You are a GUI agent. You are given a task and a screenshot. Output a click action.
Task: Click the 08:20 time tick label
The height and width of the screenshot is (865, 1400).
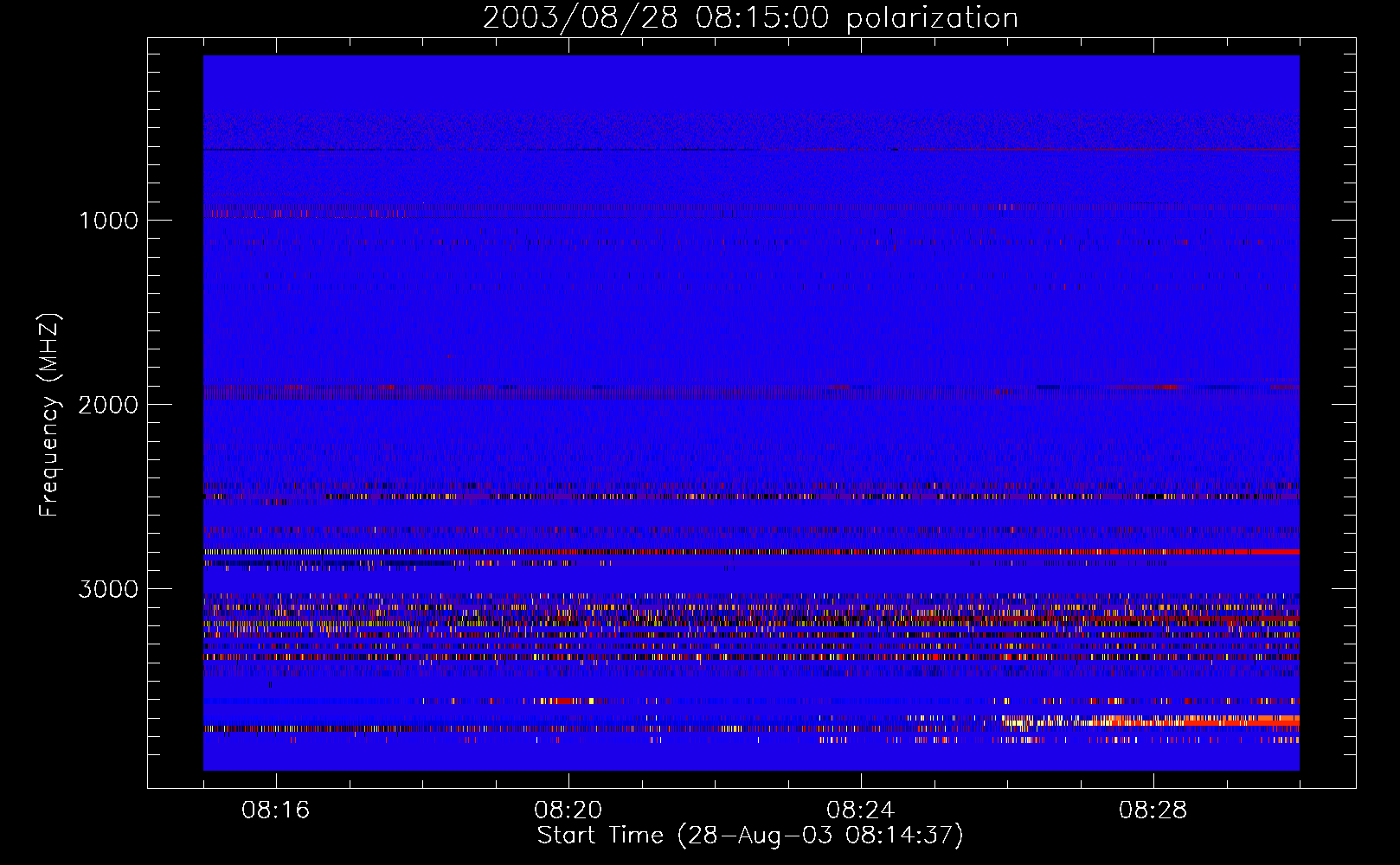568,811
